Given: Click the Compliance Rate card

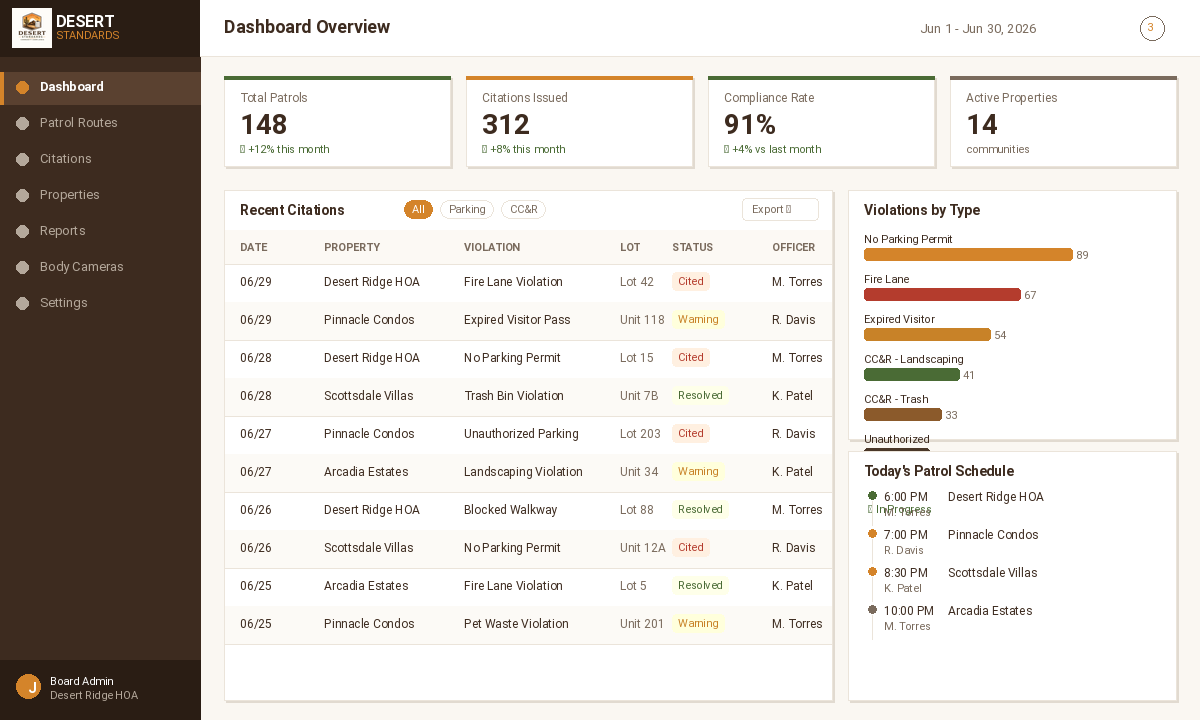Looking at the screenshot, I should click(x=822, y=122).
